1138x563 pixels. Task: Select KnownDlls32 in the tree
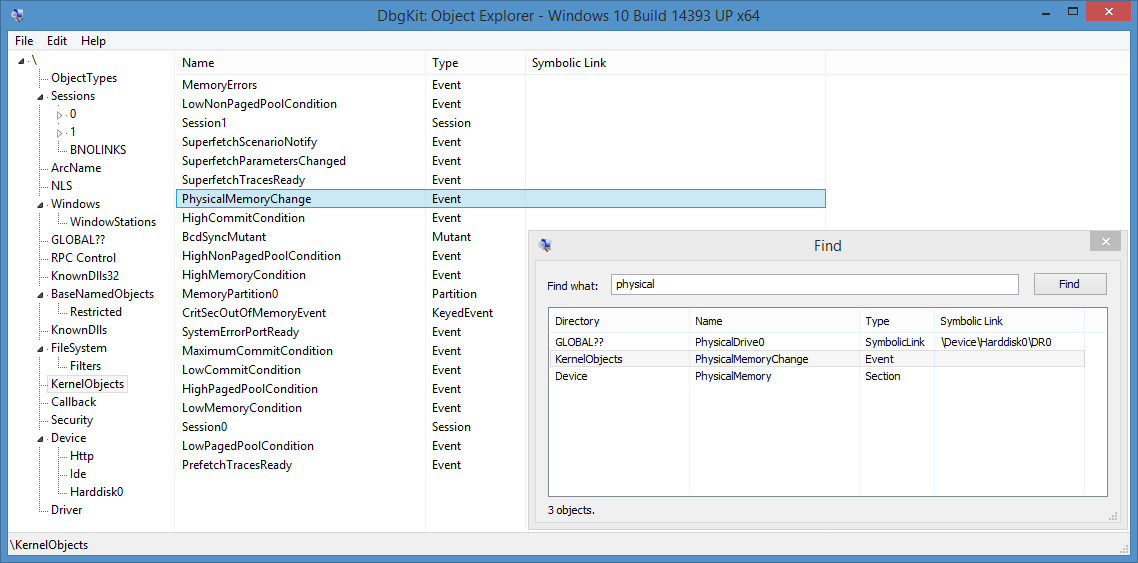[83, 276]
